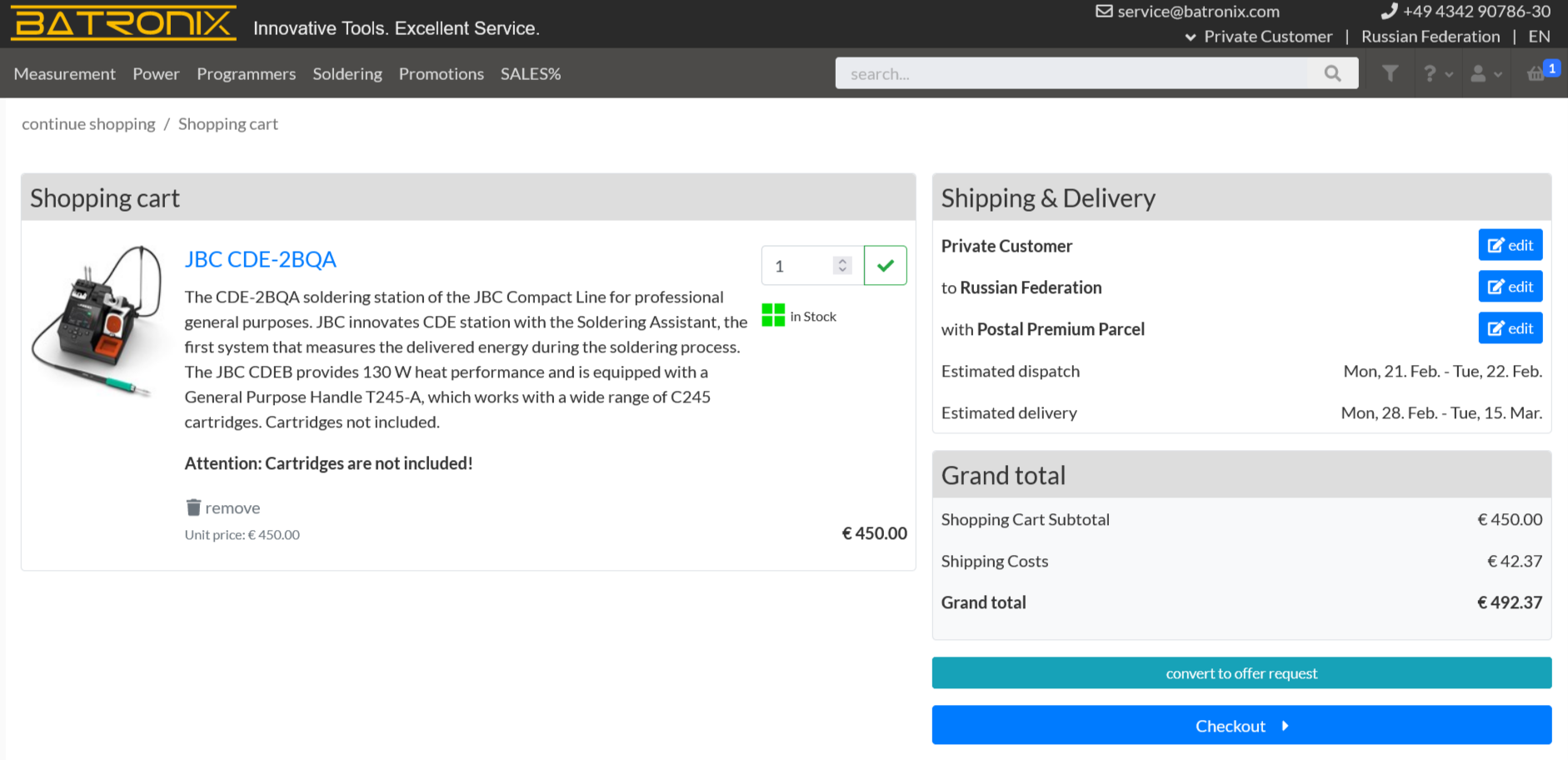Click the envelope email icon
This screenshot has width=1568, height=760.
(1104, 11)
